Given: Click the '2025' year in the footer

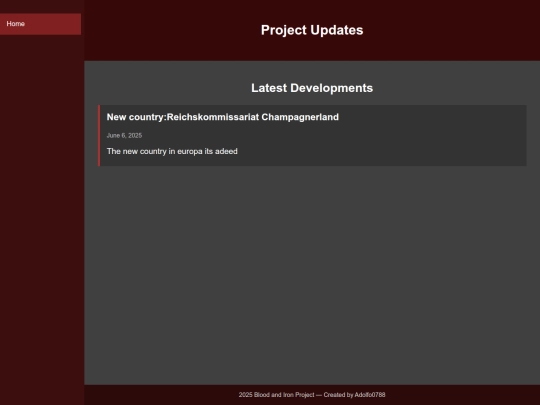Looking at the screenshot, I should coord(246,395).
